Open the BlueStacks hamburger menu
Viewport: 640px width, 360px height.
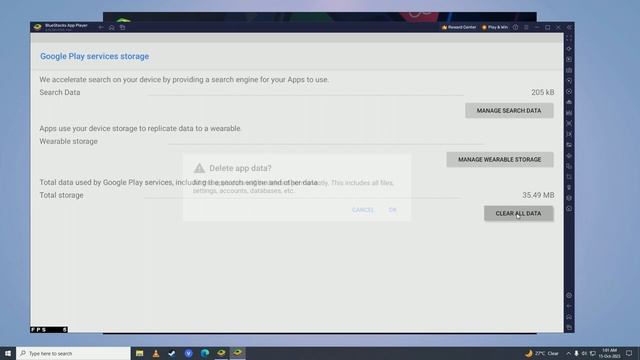click(x=526, y=27)
